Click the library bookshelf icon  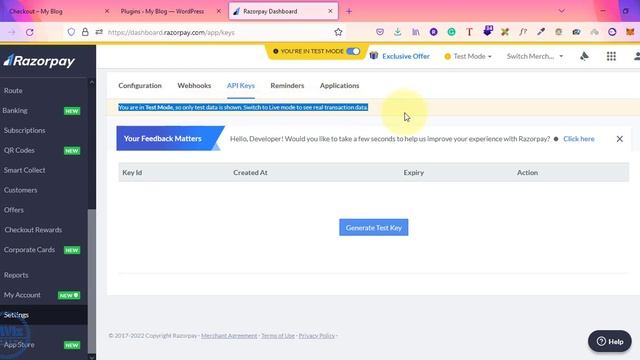click(416, 32)
